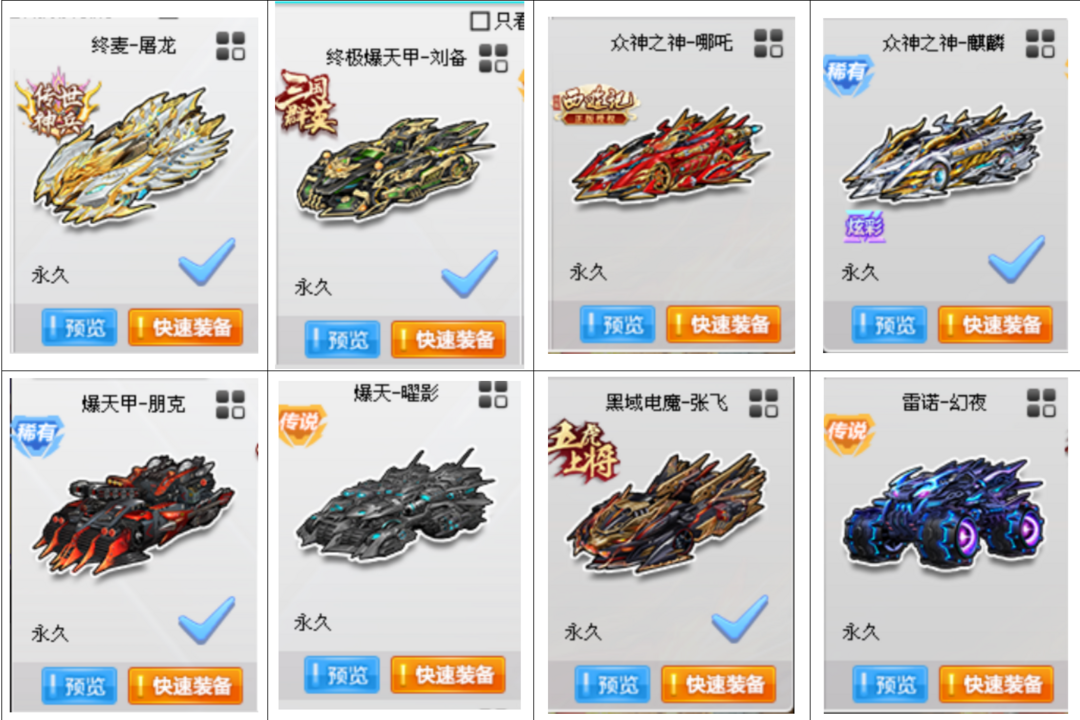The width and height of the screenshot is (1080, 720).
Task: Open grid icon on 雷诺-幻夜 card
Action: 1041,403
